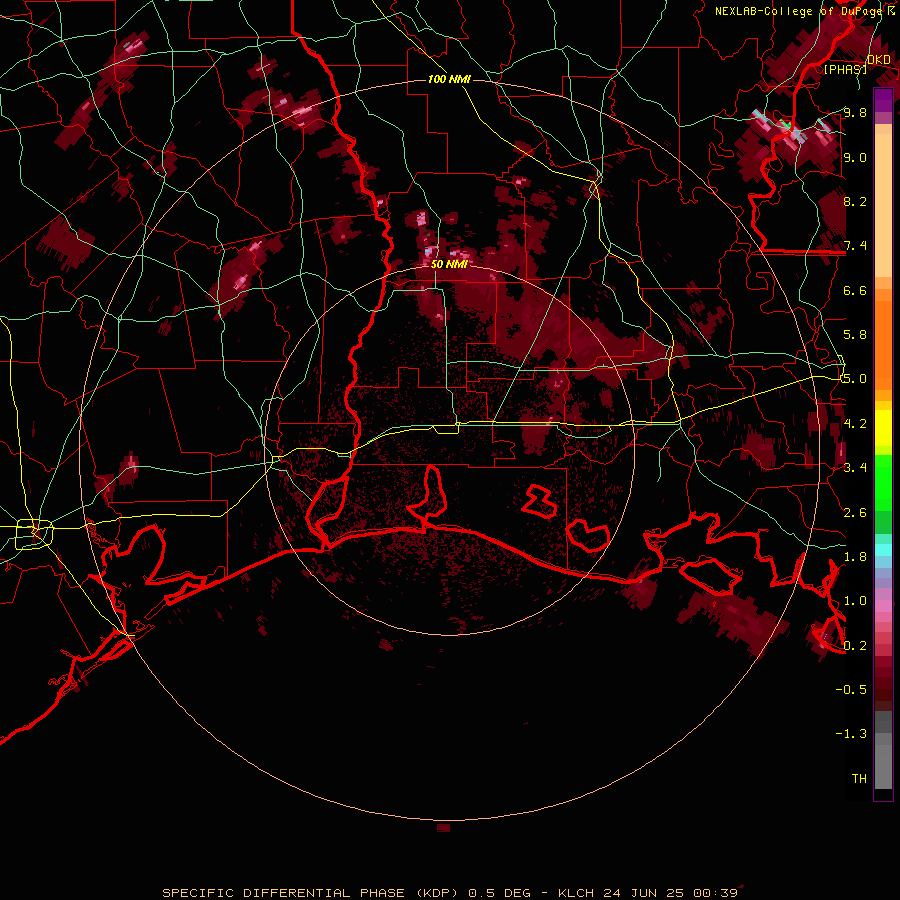900x900 pixels.
Task: Click the [PHAS] units label
Action: [x=845, y=69]
